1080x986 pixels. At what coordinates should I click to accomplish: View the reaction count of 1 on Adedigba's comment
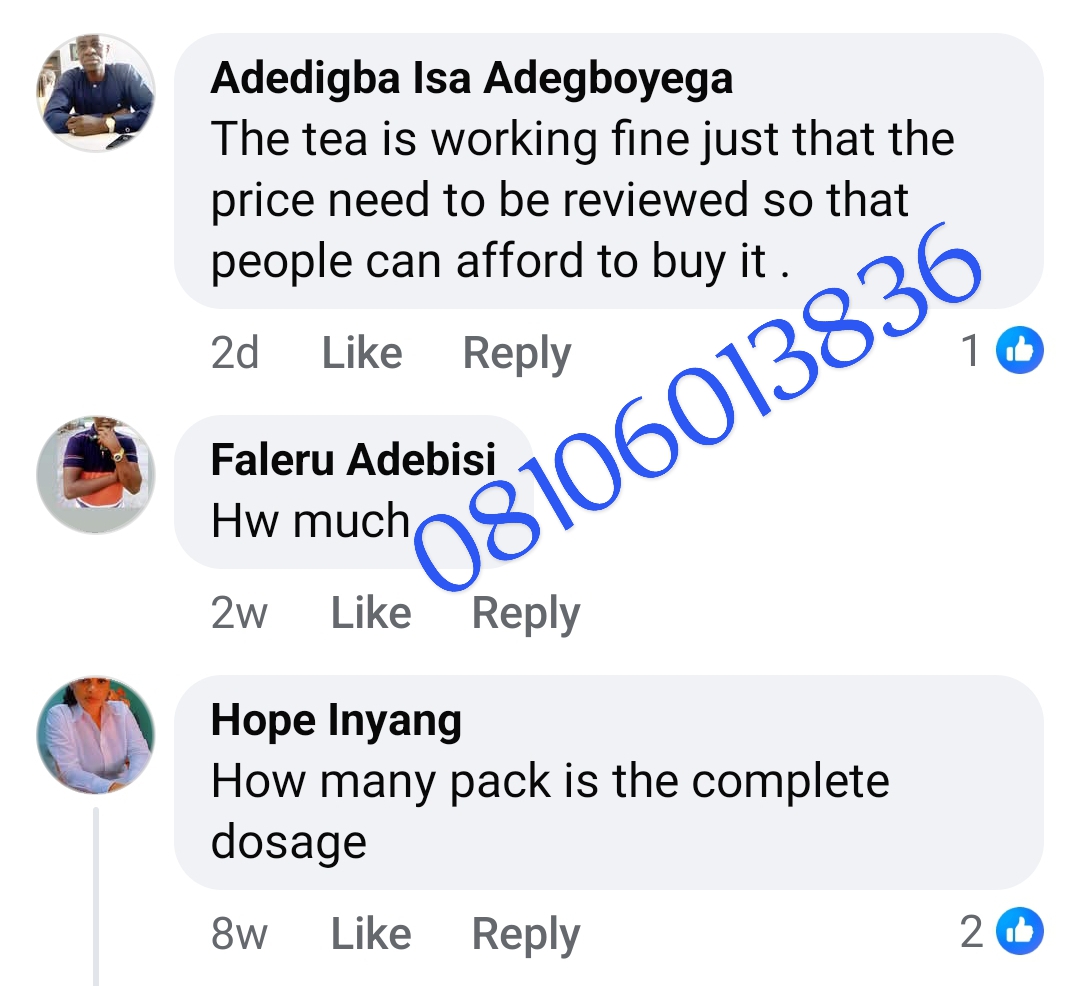tap(971, 351)
